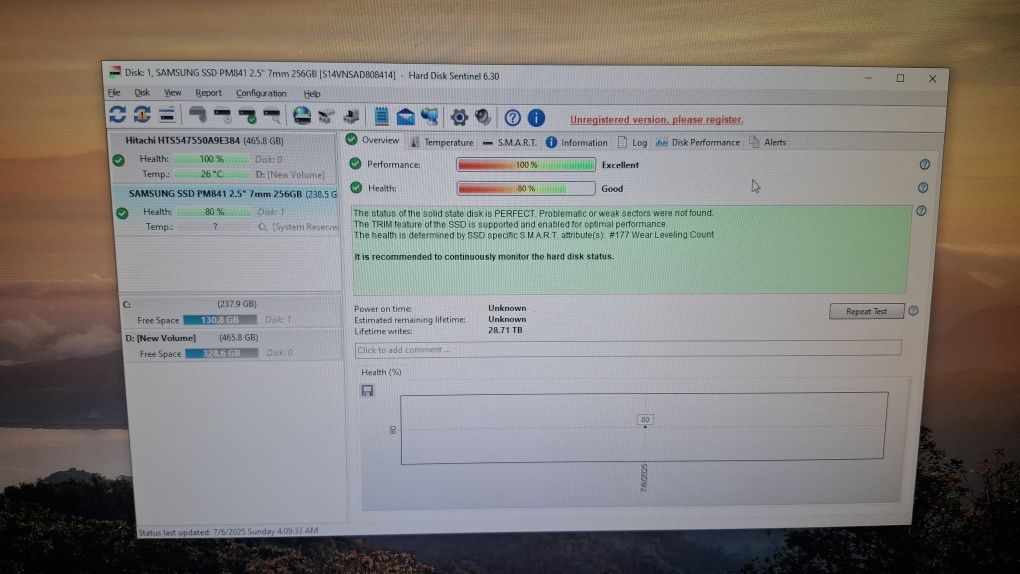Screen dimensions: 1020x574
Task: Click C: free space 130.8 GB bar
Action: [220, 320]
